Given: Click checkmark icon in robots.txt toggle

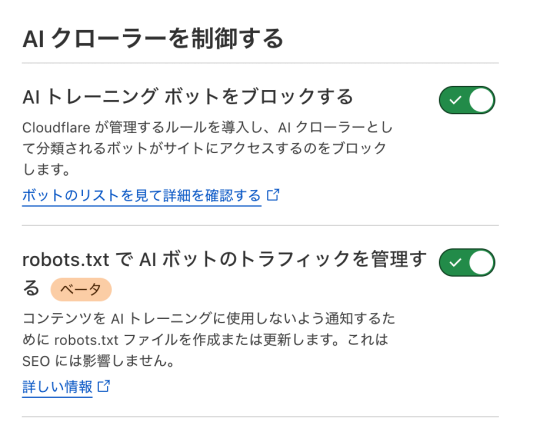Looking at the screenshot, I should (x=455, y=263).
